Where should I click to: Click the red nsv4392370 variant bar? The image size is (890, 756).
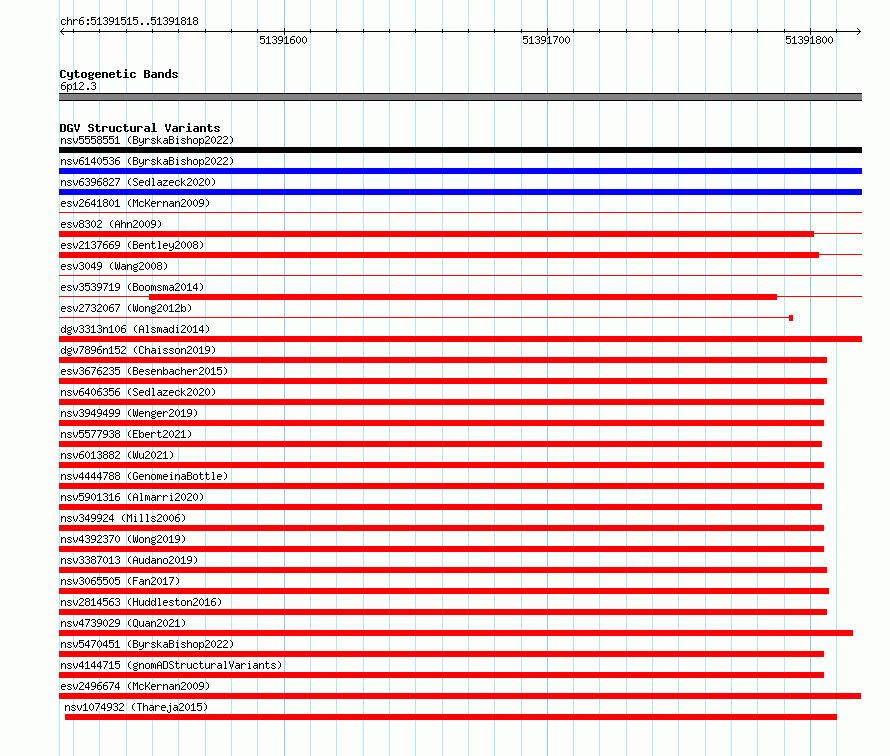click(442, 549)
